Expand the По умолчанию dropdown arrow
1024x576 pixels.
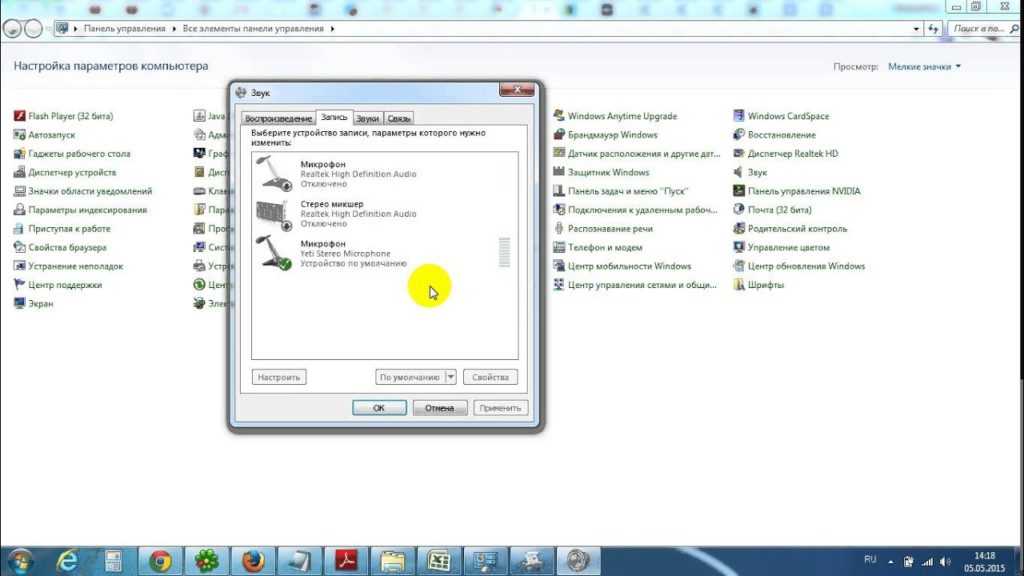(450, 377)
